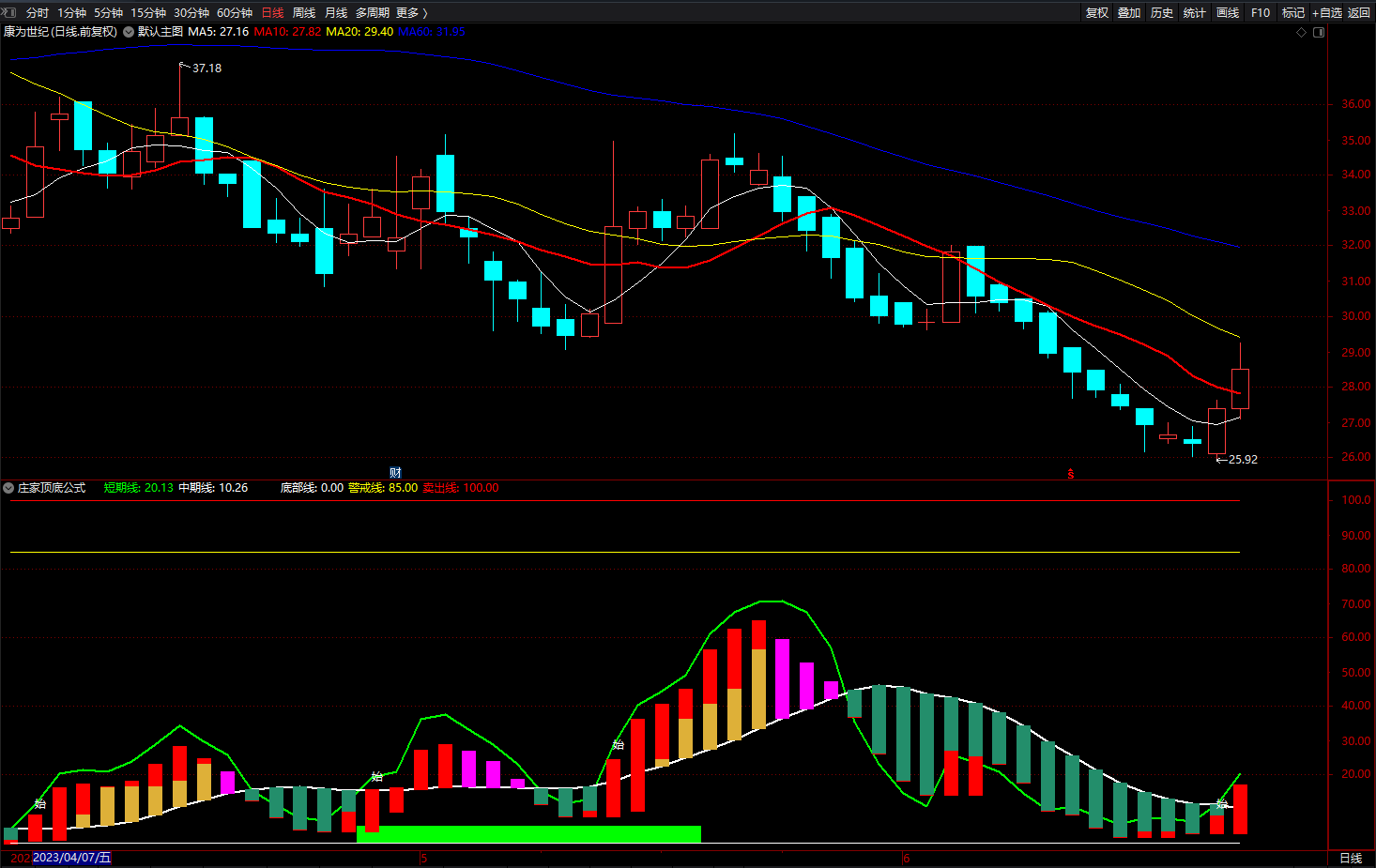Open the 多周期 multi-period view
This screenshot has height=868, width=1376.
(372, 12)
